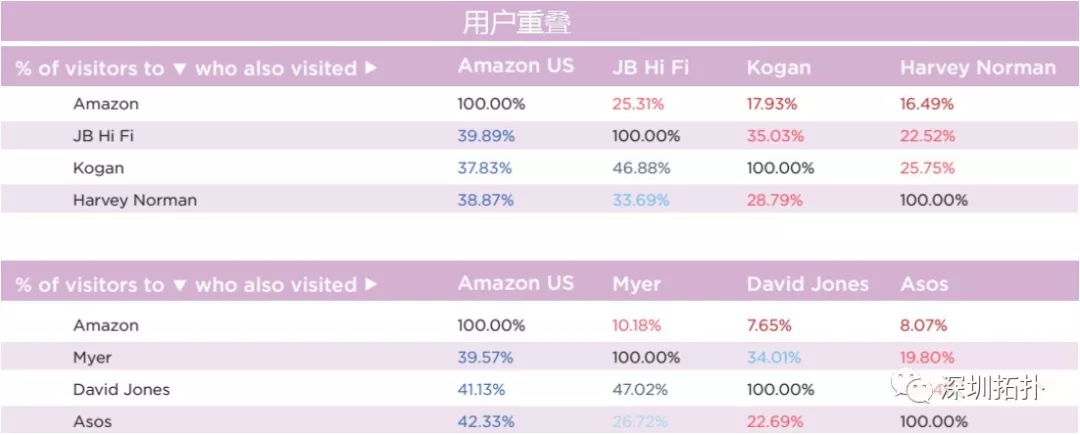Select the JB Hi Fi column header
This screenshot has height=435, width=1080.
(x=650, y=68)
